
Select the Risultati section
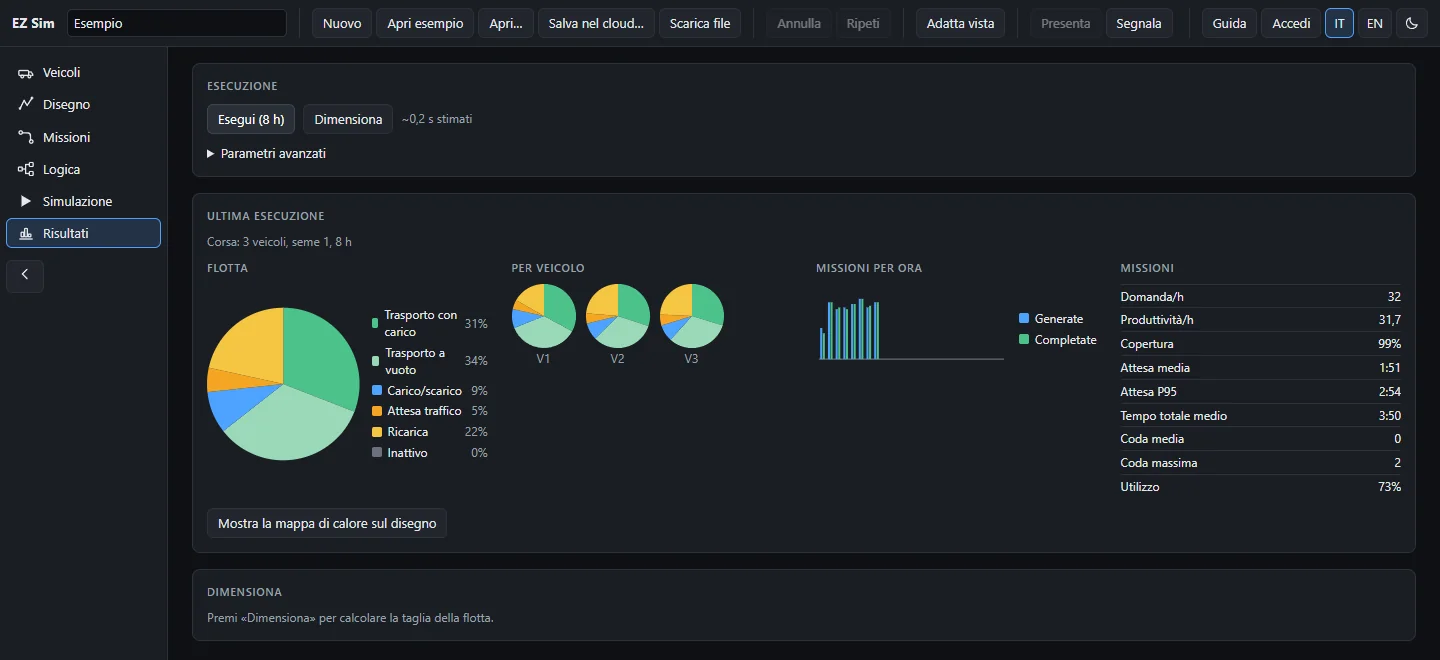[x=83, y=233]
